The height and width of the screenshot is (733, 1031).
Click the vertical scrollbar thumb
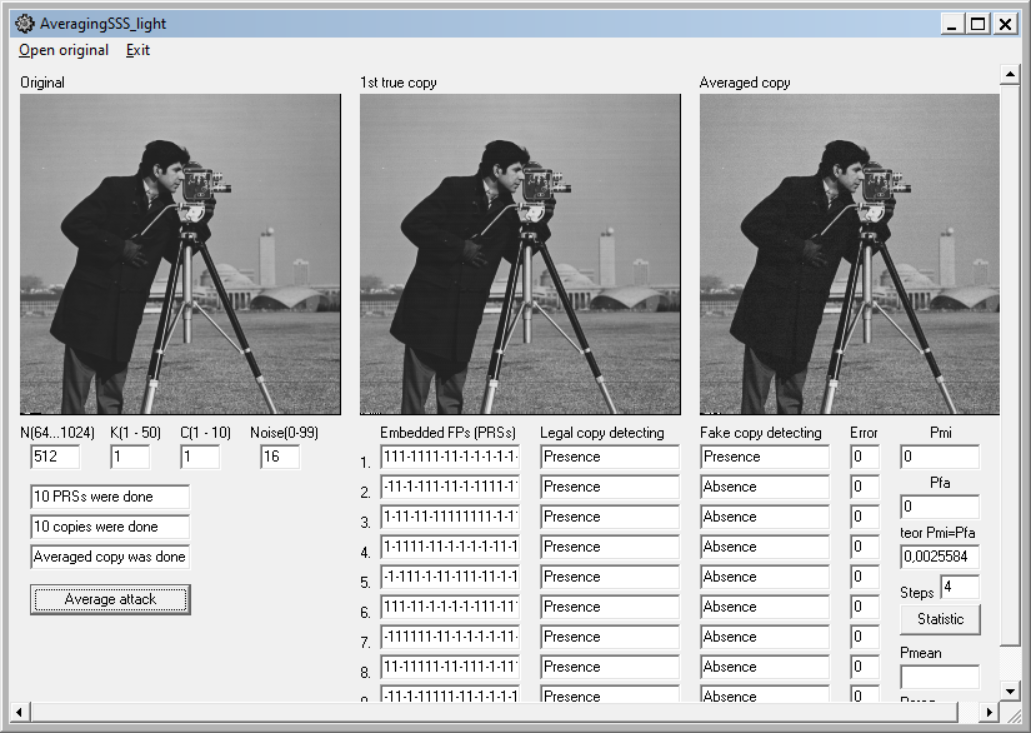pyautogui.click(x=1010, y=365)
